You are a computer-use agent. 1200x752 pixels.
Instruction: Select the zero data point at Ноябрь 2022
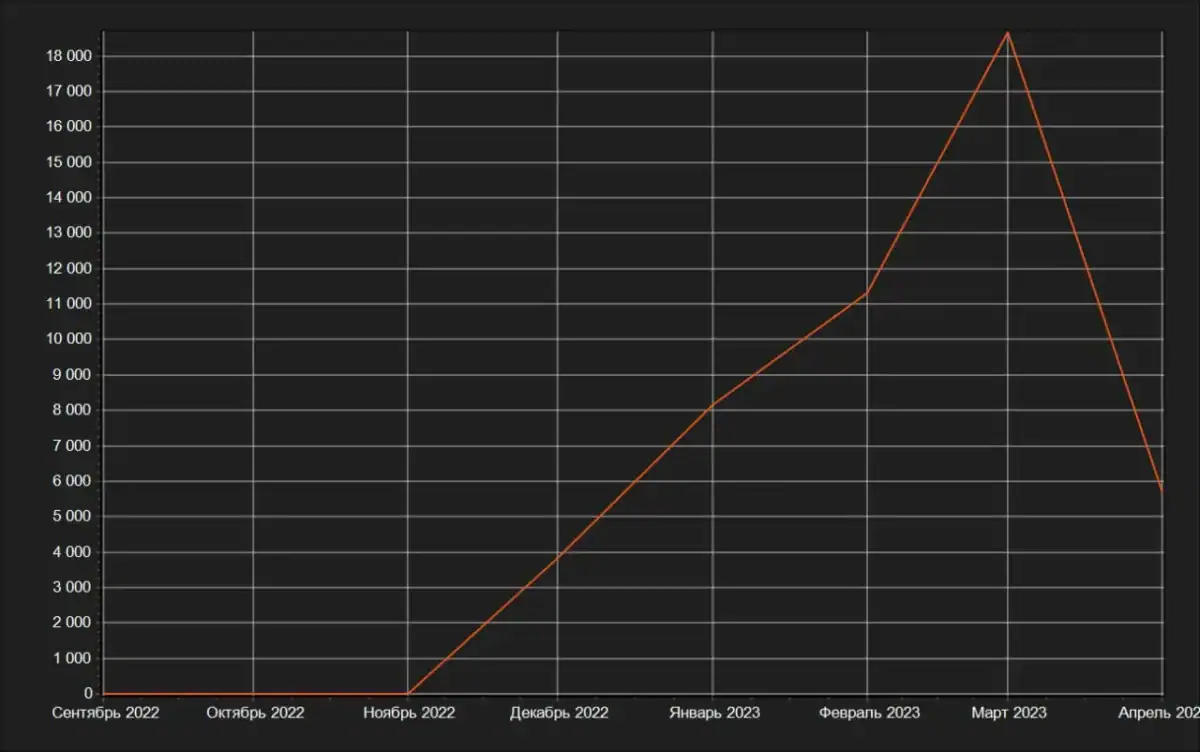(x=408, y=693)
